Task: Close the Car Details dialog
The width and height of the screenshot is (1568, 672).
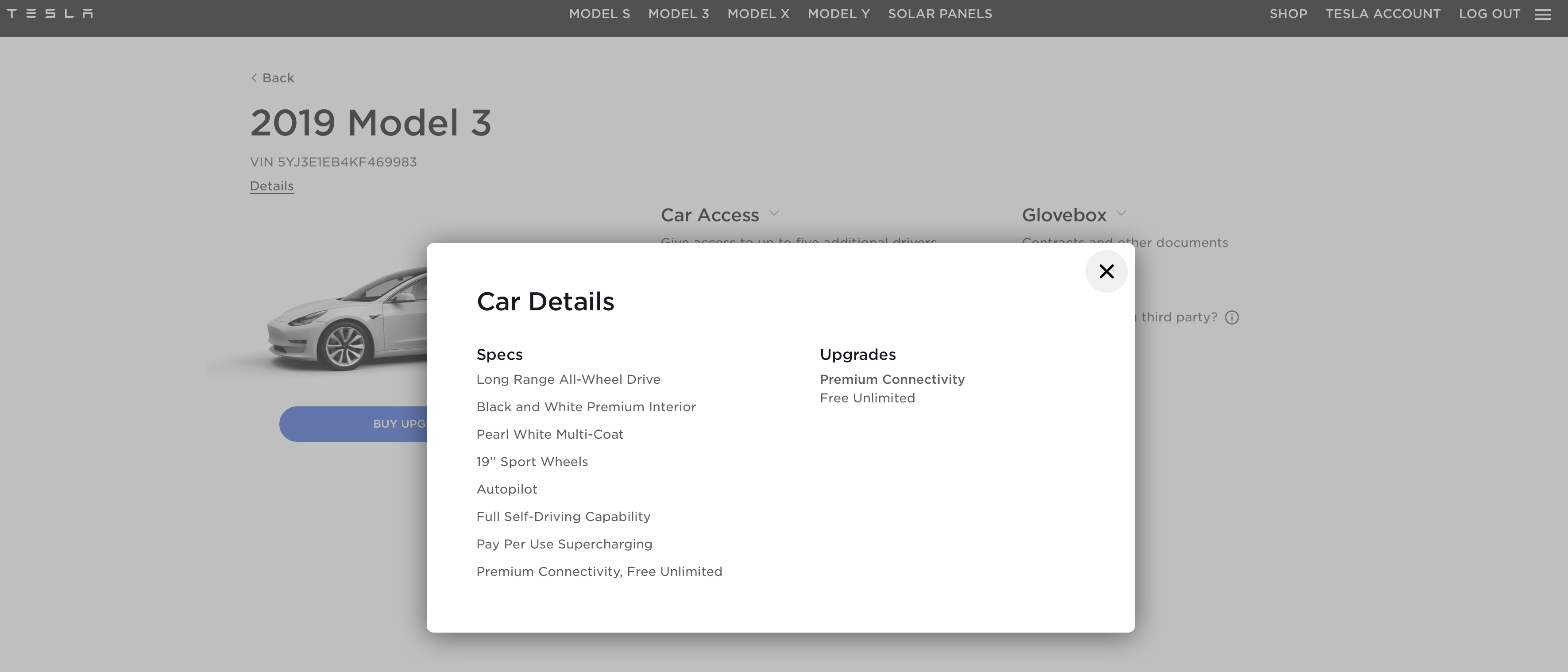Action: click(x=1106, y=271)
